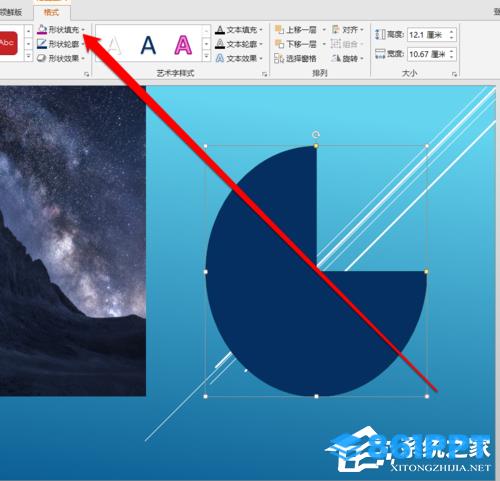Expand the Shape Fill dropdown arrow
Screen dimensions: 500x481
coord(83,30)
